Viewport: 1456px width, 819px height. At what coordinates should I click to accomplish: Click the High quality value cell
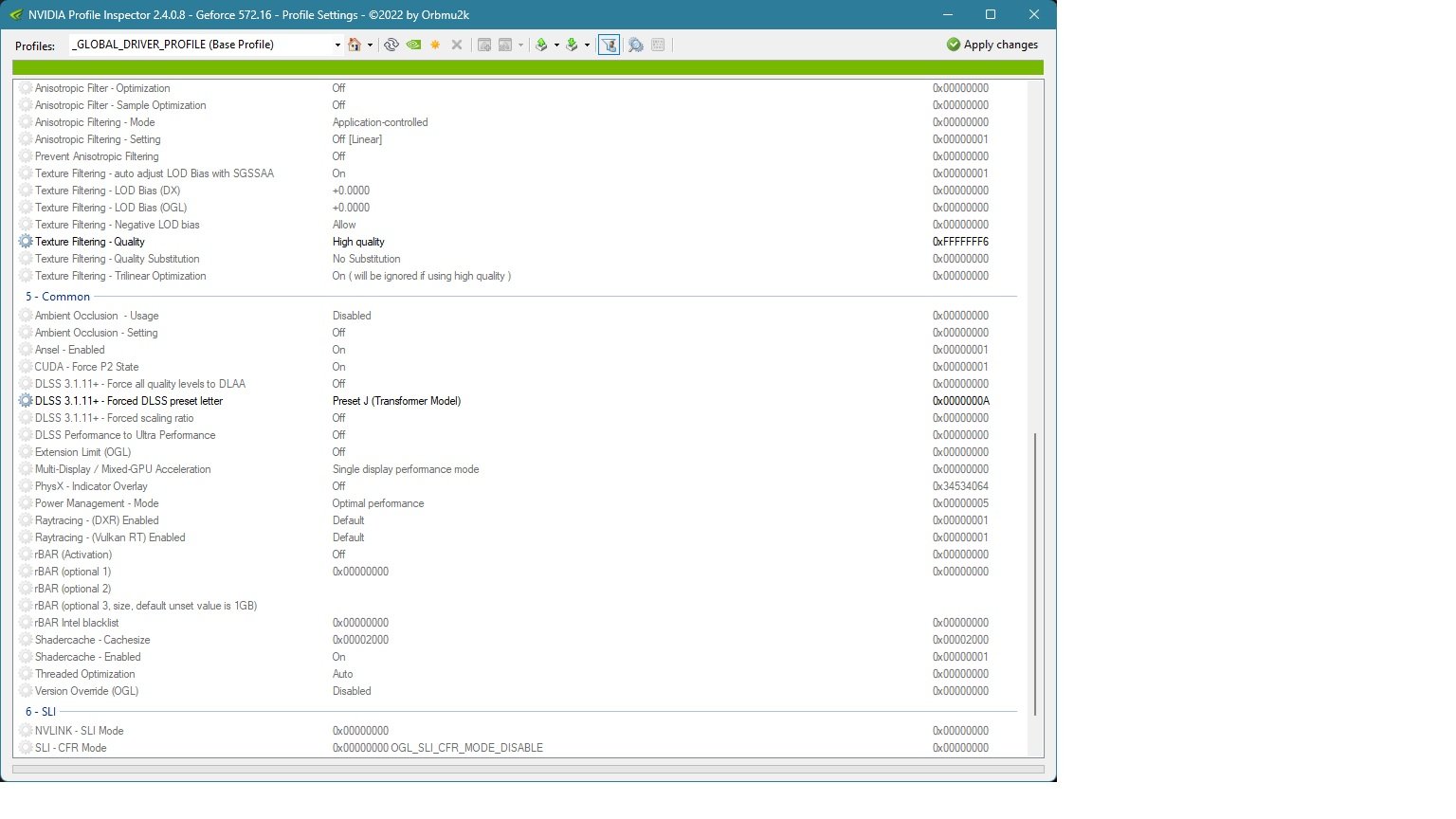click(x=358, y=242)
